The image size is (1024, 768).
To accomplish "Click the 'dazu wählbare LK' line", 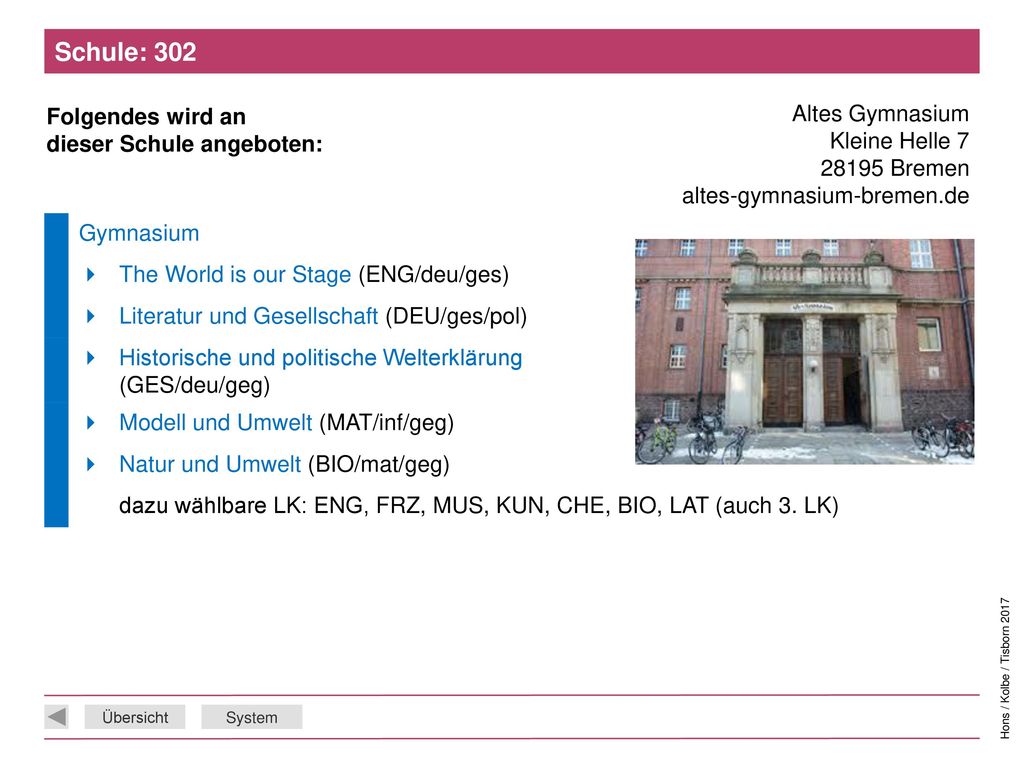I will pos(479,506).
